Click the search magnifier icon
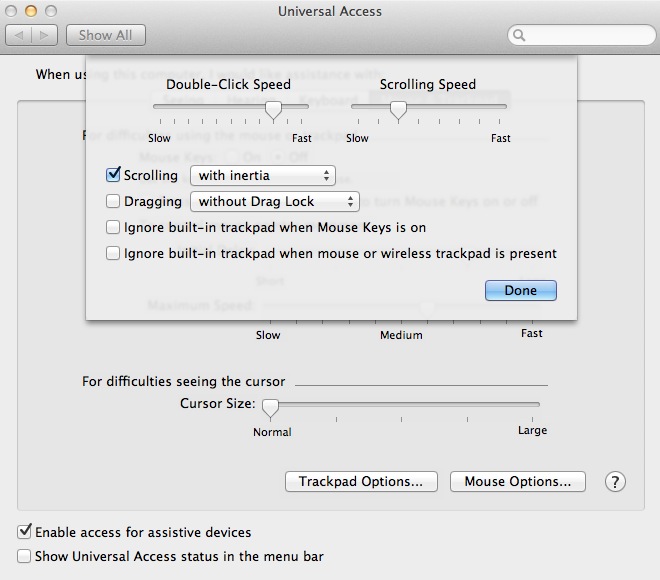Image resolution: width=660 pixels, height=580 pixels. [519, 35]
